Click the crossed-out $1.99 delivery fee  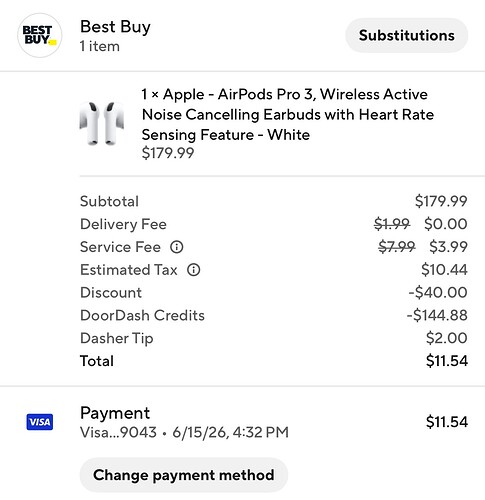(392, 224)
